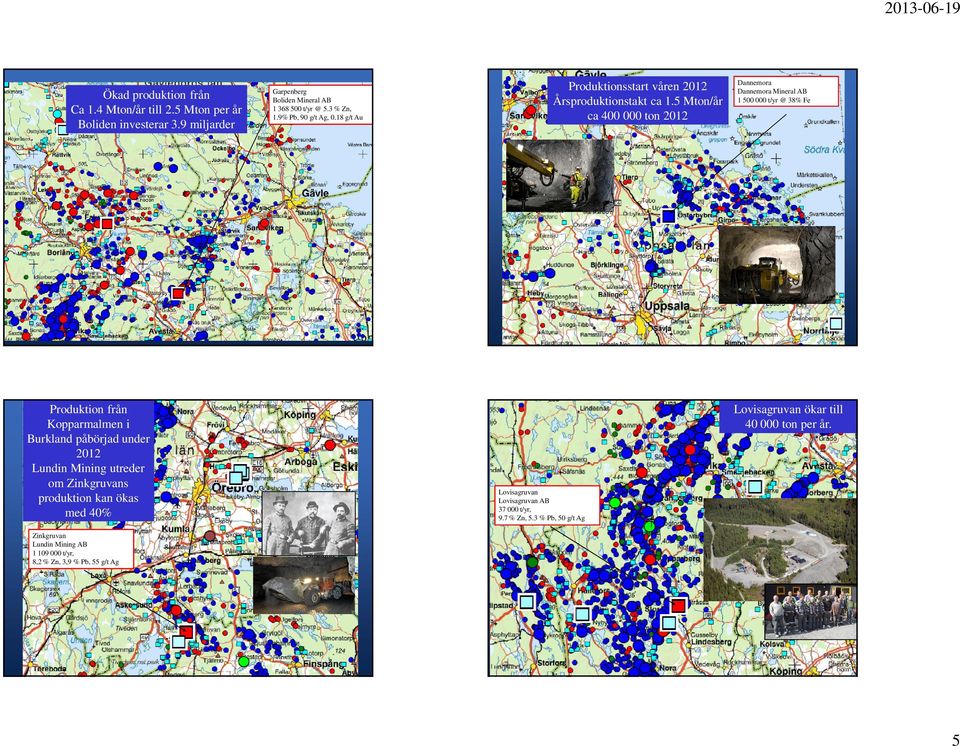This screenshot has width=960, height=746.
Task: Click the stacked light blue squares above Örebro
Action: coord(238,475)
